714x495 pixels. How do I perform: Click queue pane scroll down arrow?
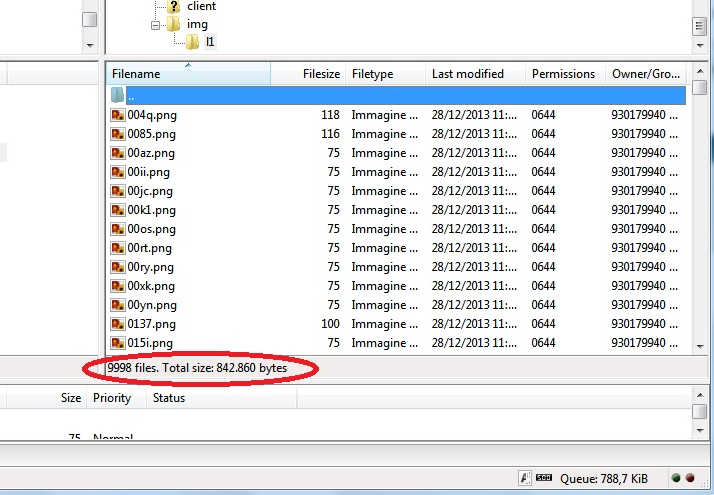pos(700,430)
